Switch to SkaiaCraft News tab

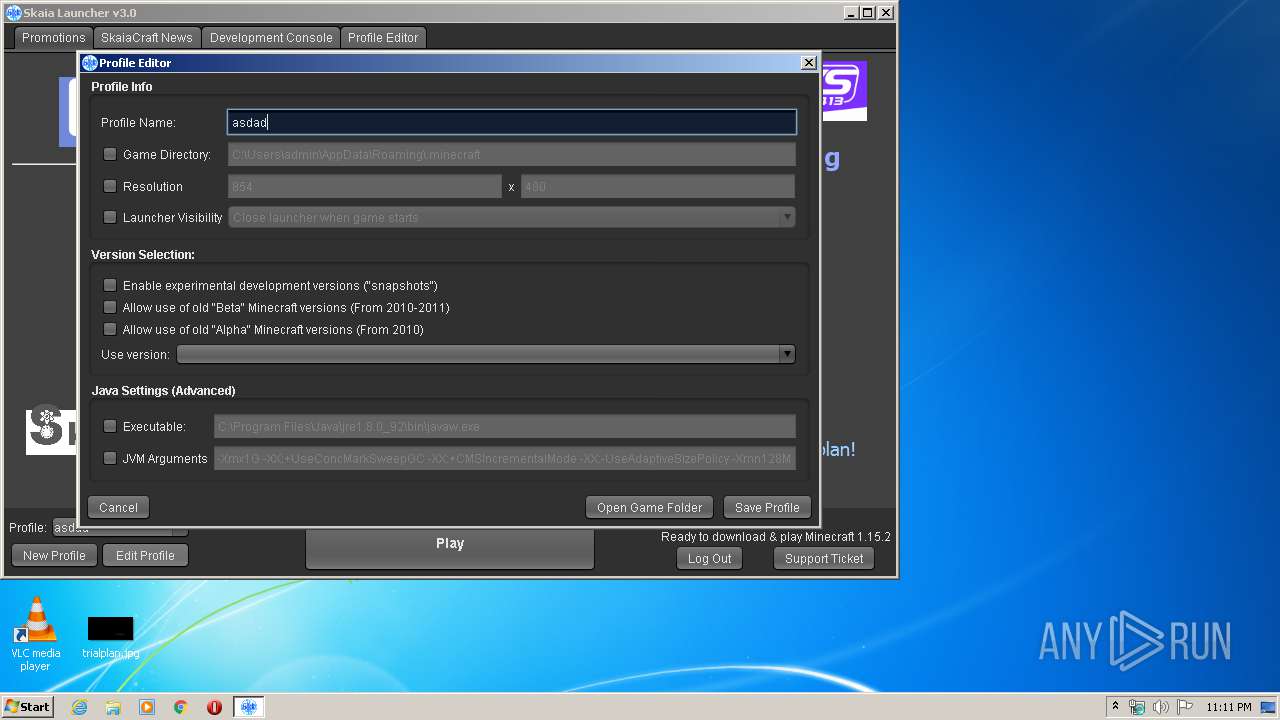(147, 38)
